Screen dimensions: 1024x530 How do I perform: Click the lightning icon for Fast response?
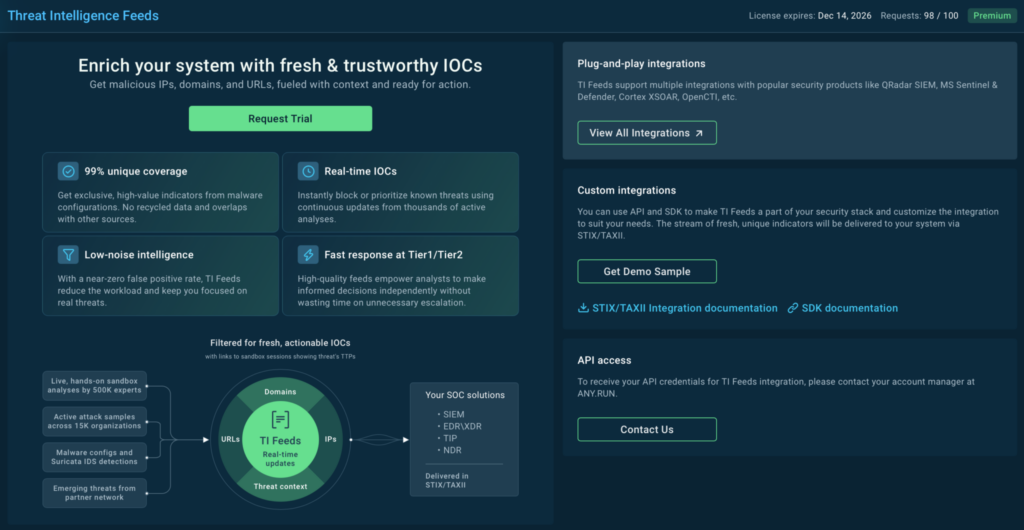308,255
